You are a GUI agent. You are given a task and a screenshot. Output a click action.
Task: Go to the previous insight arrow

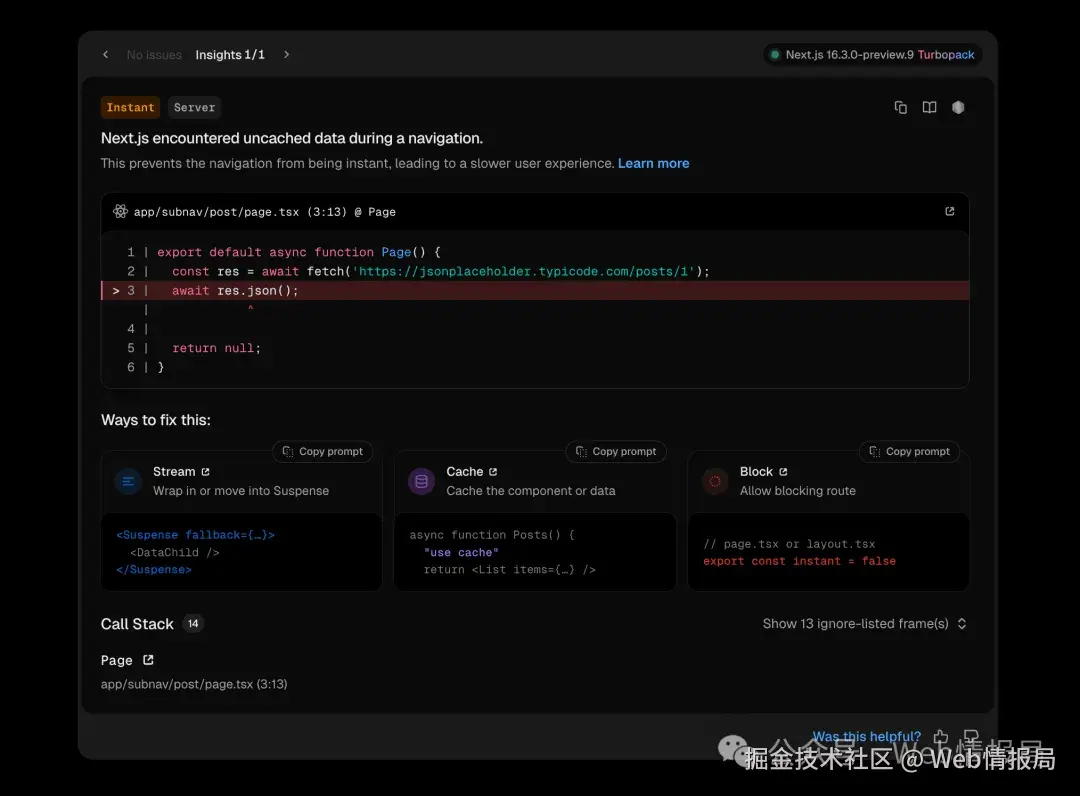coord(105,54)
